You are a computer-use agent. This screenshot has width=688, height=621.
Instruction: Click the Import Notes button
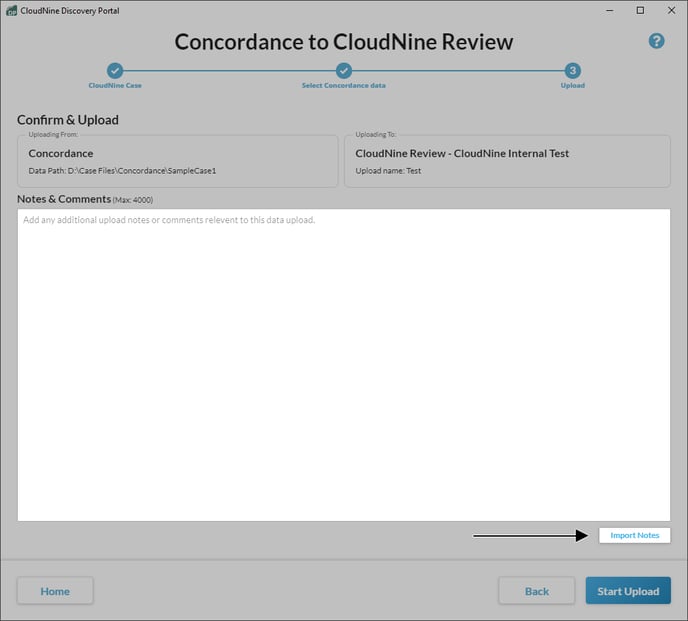(x=634, y=535)
